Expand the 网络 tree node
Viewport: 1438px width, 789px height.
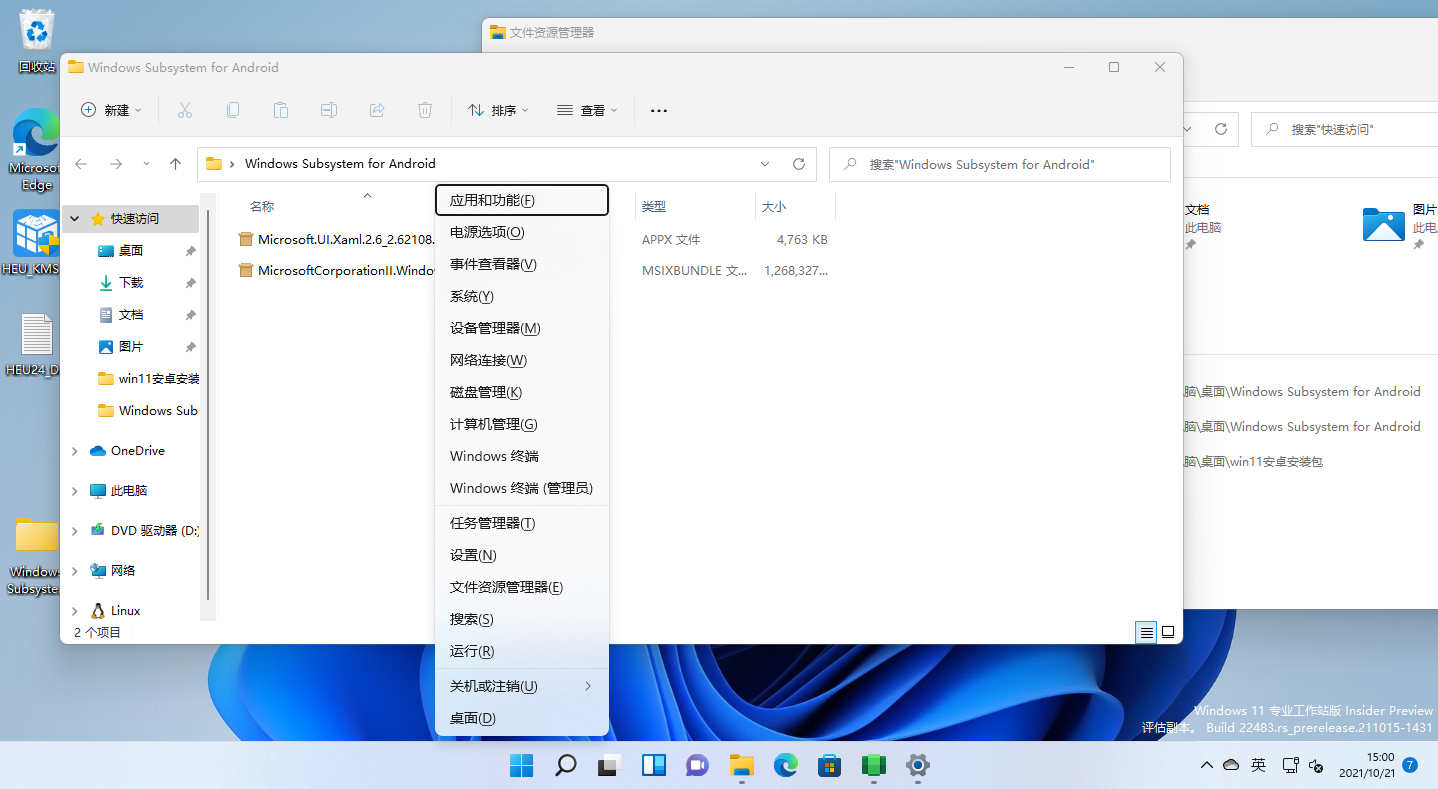pyautogui.click(x=74, y=571)
